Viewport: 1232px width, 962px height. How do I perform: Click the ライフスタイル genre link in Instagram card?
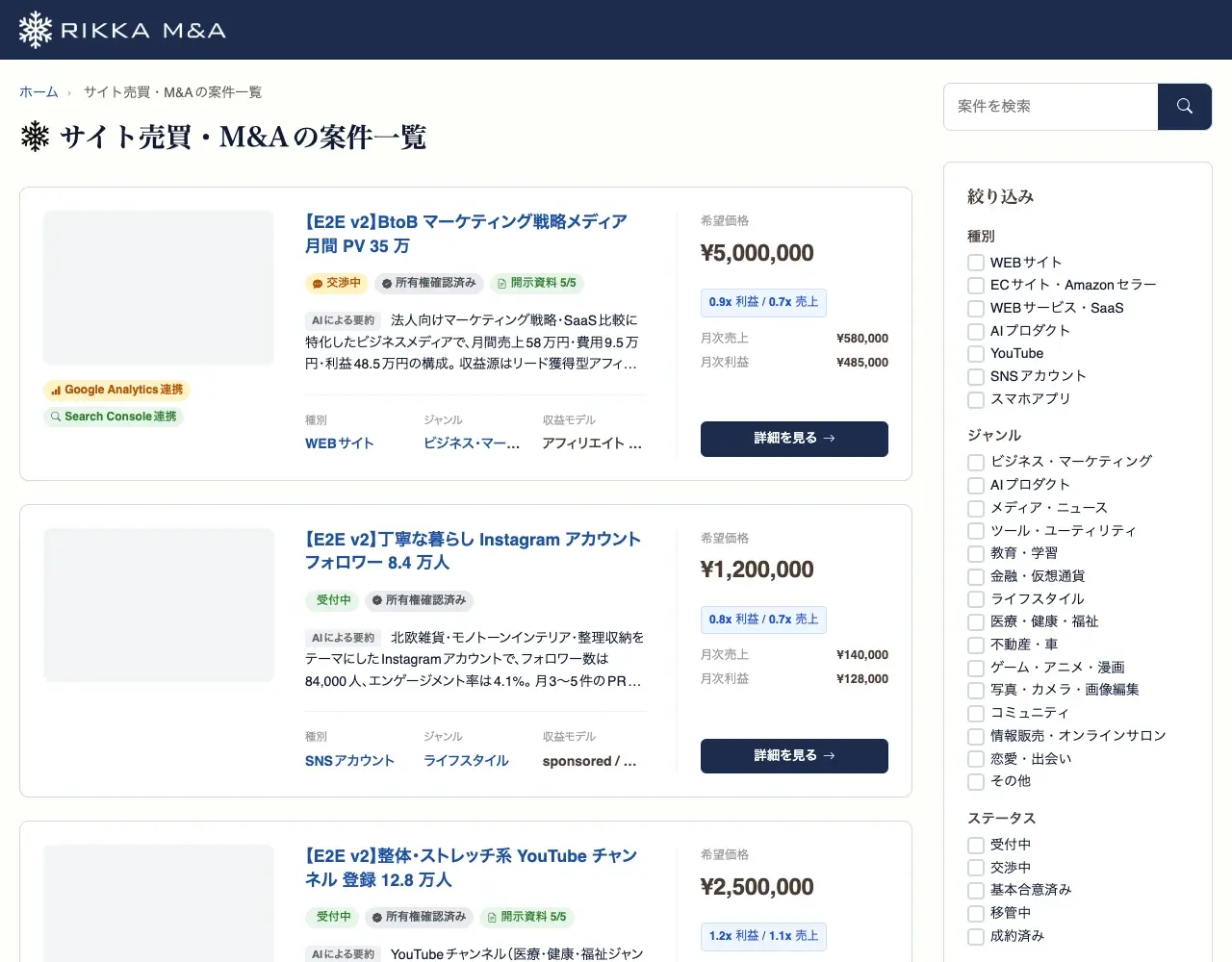pyautogui.click(x=466, y=761)
